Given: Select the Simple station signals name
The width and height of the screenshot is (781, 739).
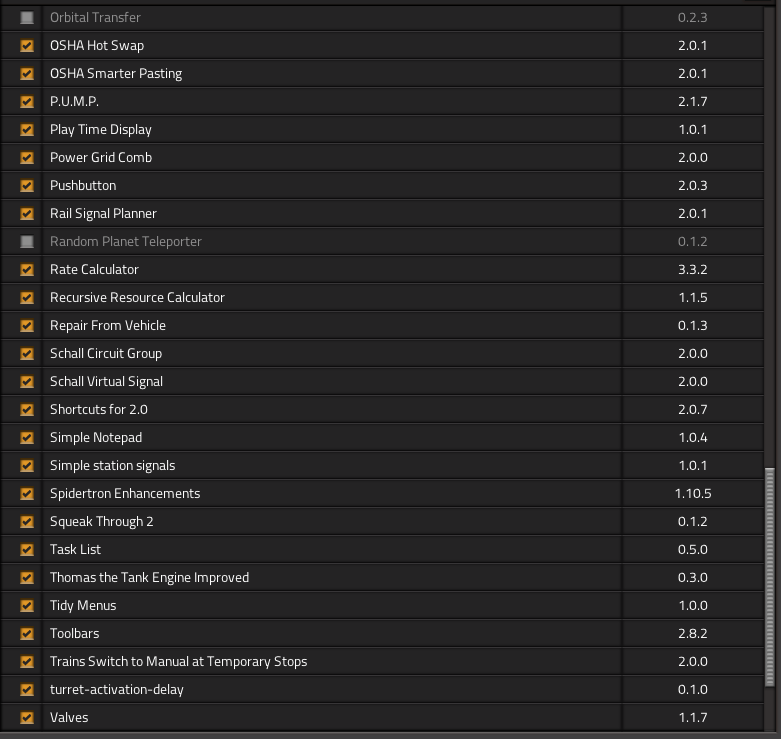Looking at the screenshot, I should pos(113,465).
